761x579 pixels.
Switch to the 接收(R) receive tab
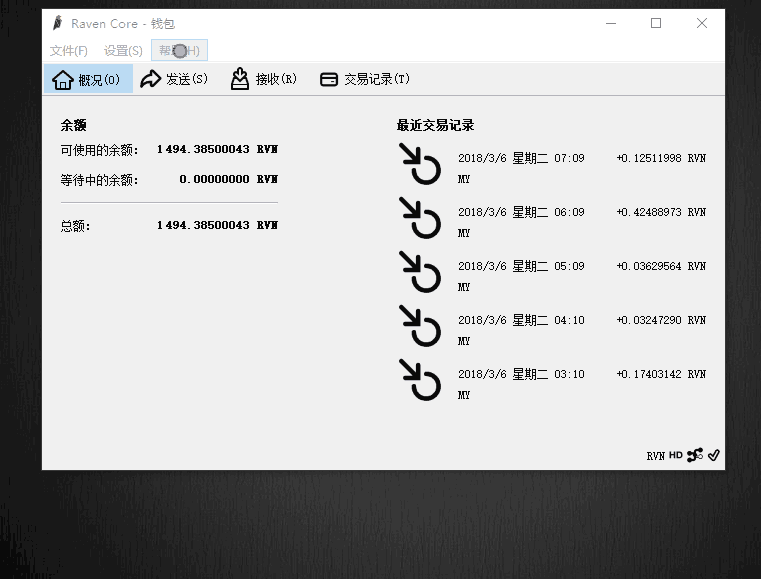[264, 79]
